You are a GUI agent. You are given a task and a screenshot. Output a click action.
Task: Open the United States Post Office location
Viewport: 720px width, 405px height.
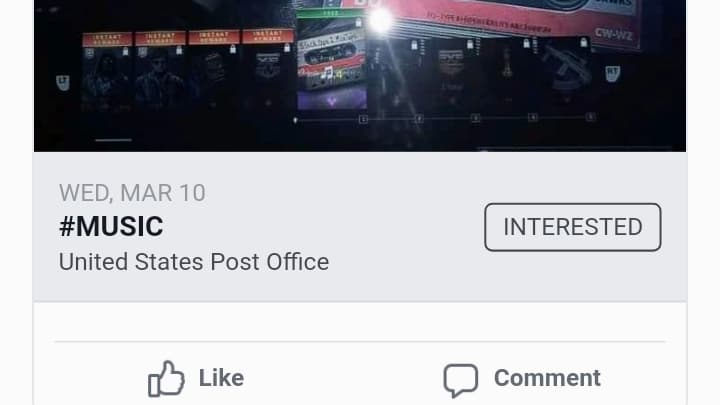click(x=194, y=262)
